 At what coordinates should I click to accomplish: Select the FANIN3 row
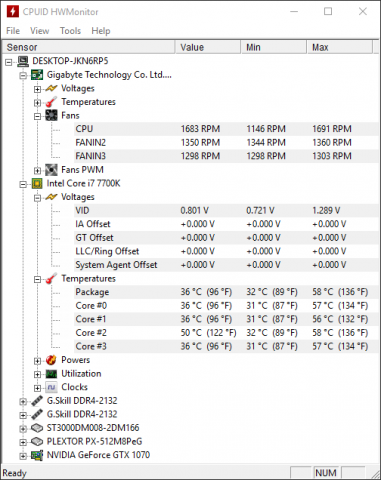tap(226, 156)
